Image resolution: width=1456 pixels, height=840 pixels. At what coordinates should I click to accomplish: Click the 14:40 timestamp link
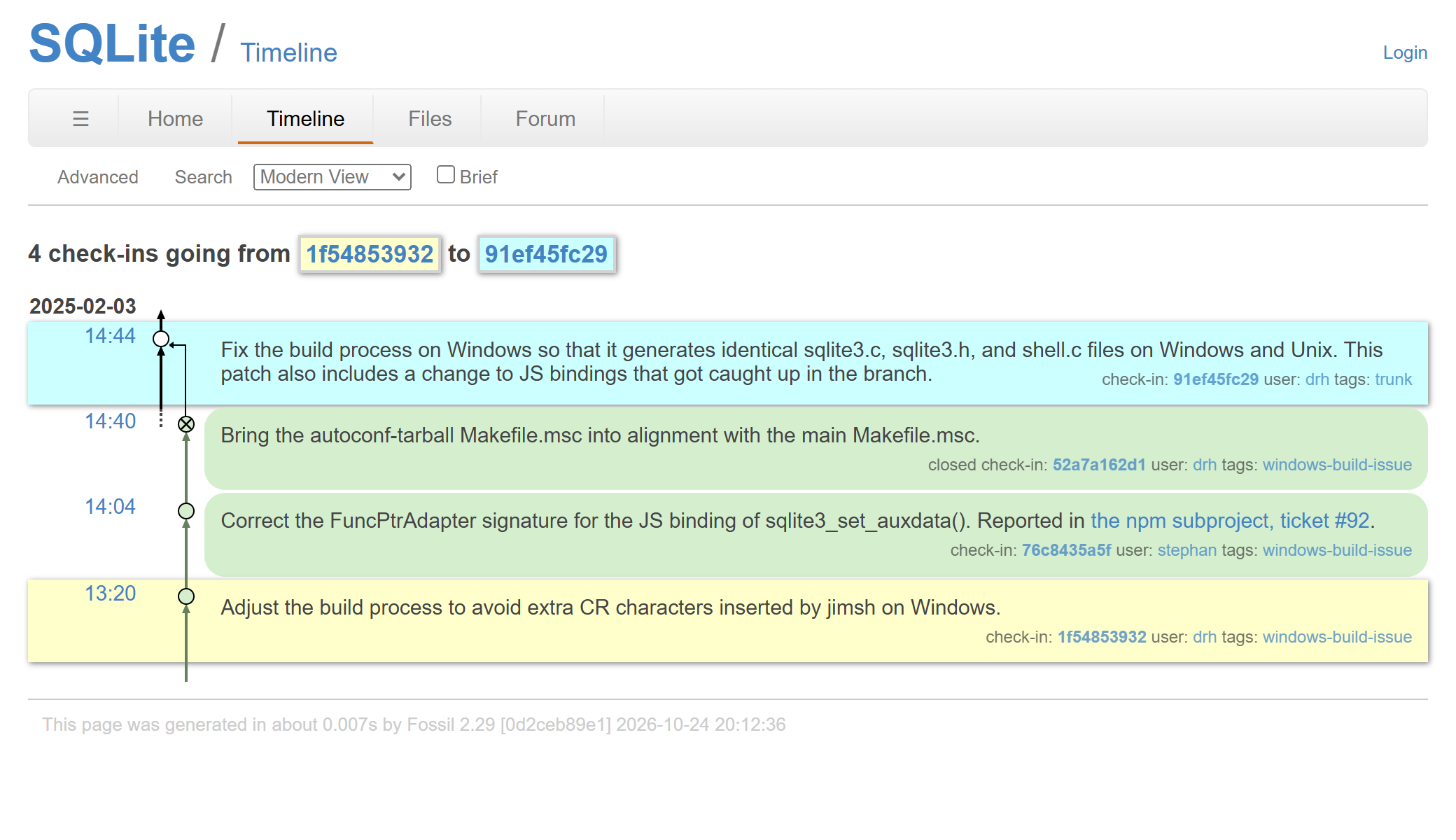(x=110, y=421)
